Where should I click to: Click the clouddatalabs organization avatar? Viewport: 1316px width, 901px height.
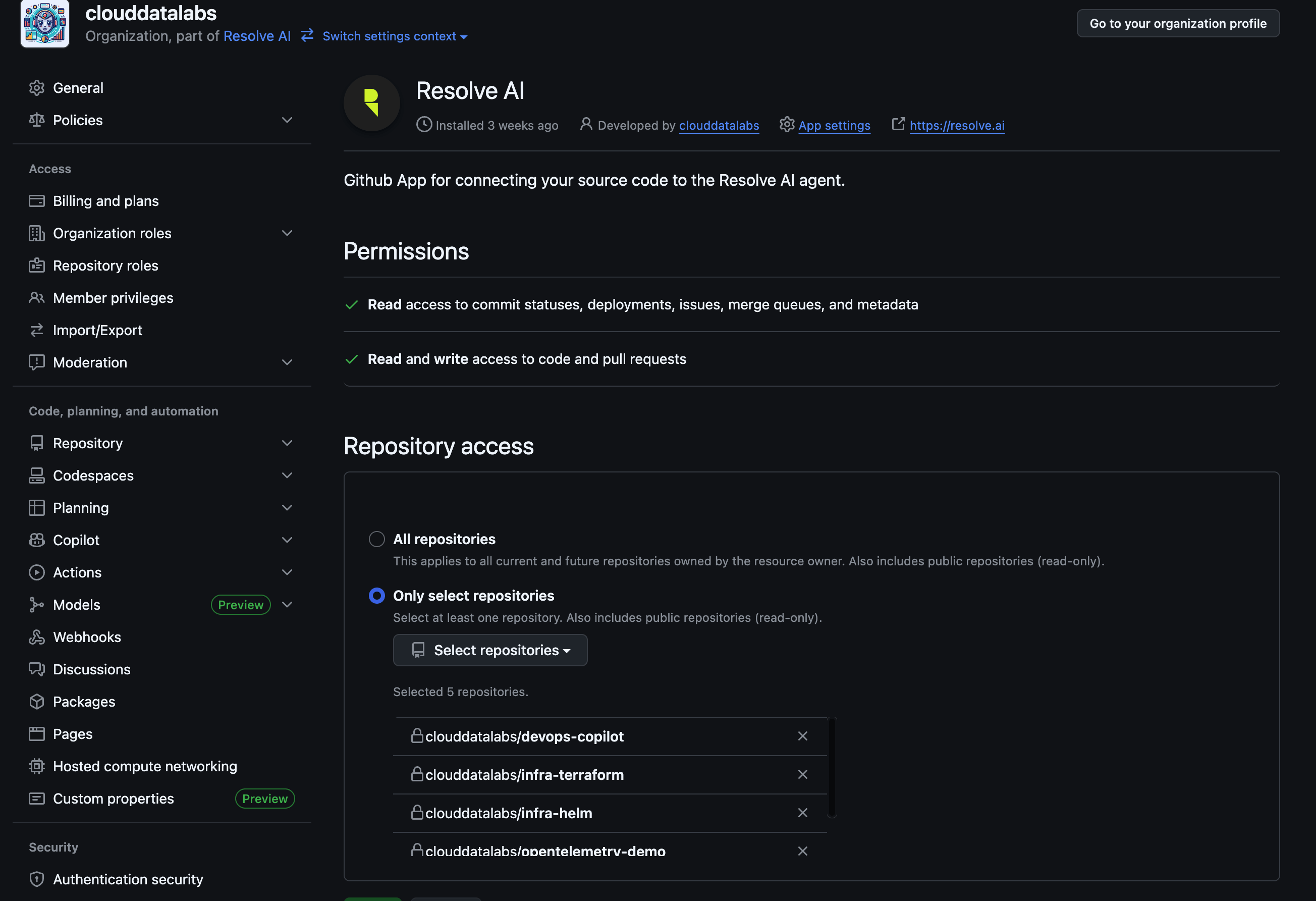(x=45, y=23)
